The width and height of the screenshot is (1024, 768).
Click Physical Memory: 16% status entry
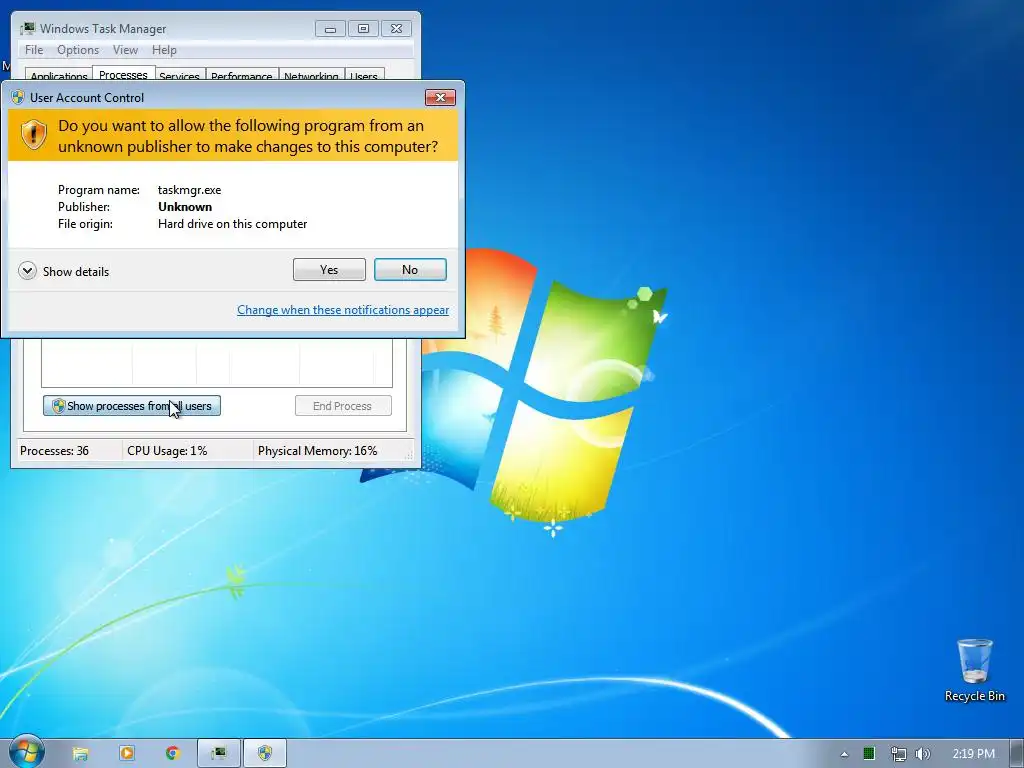(x=317, y=451)
